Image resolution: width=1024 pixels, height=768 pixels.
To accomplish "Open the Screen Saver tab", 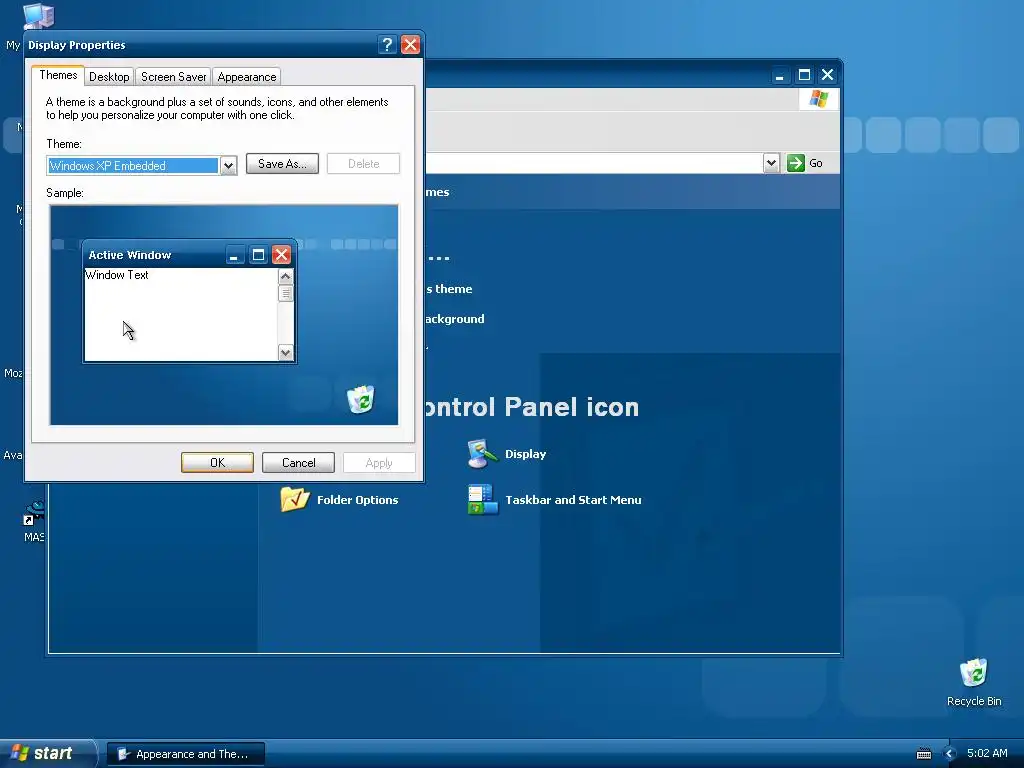I will pos(174,77).
